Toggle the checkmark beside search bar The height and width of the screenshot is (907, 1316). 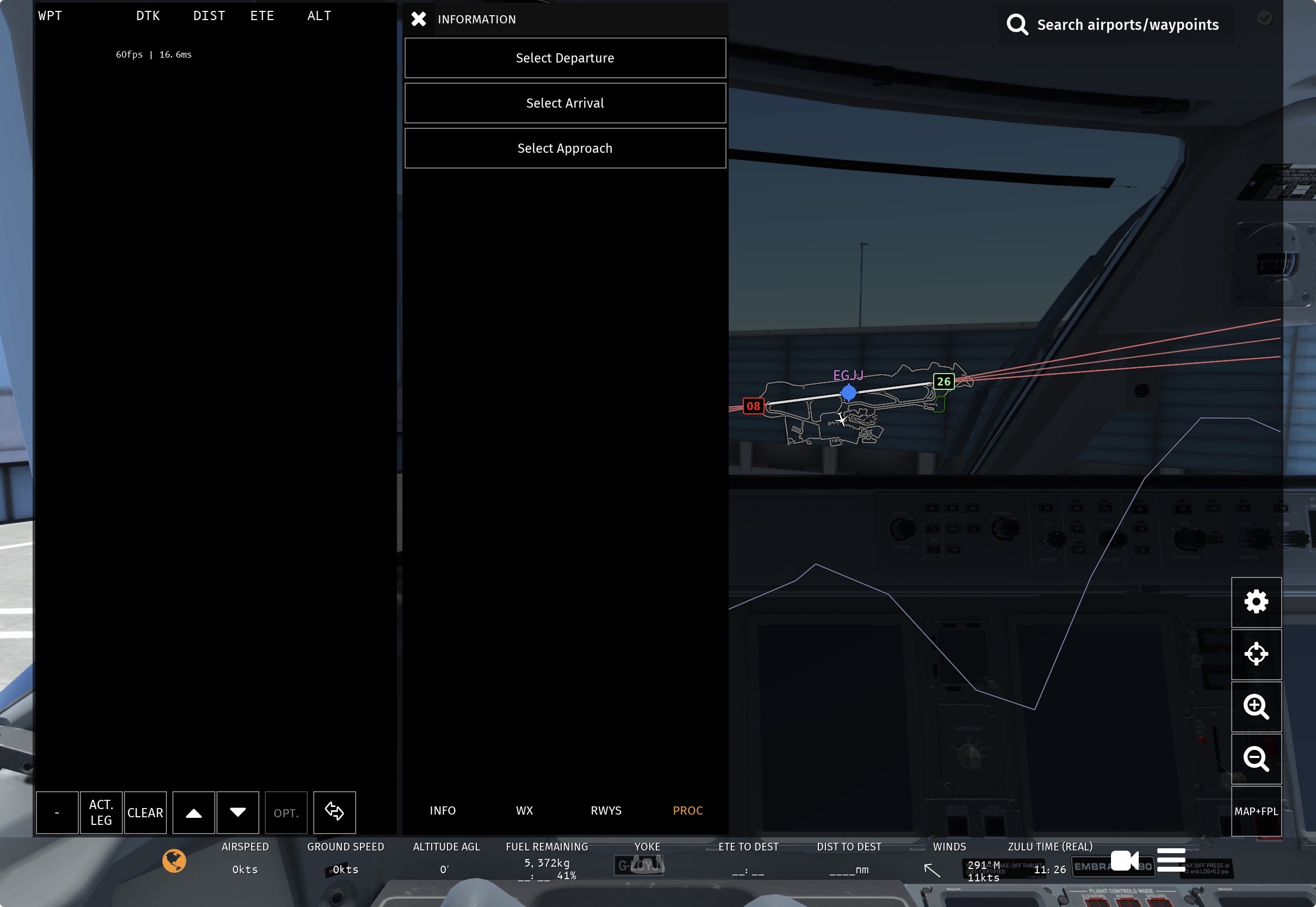coord(1264,18)
